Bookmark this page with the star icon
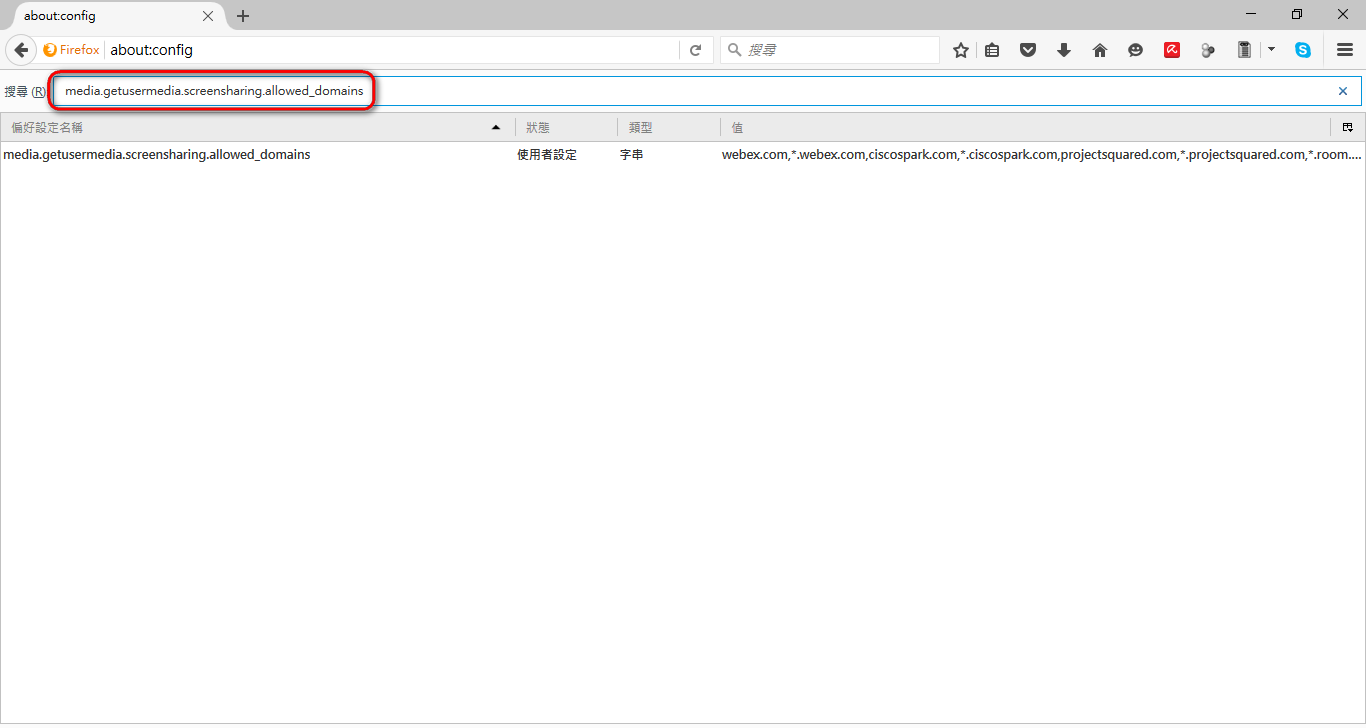 click(960, 50)
